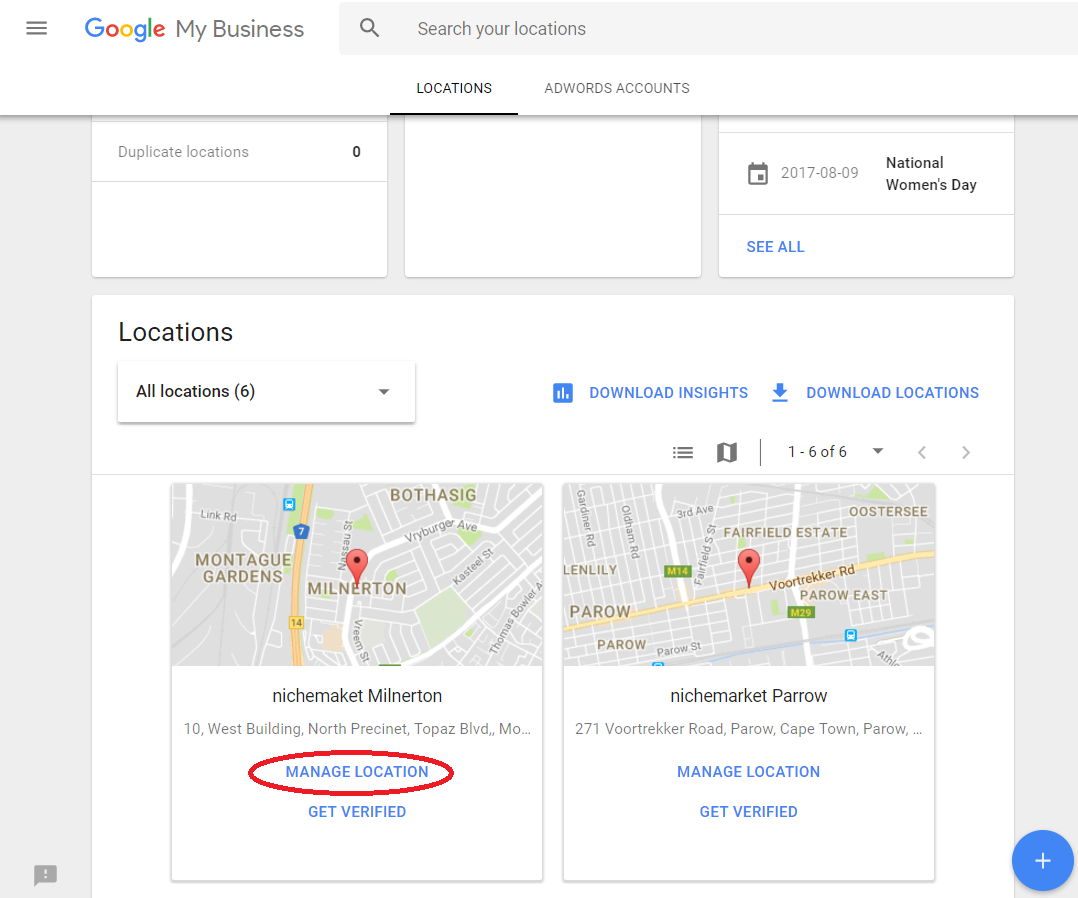Click the Parrow address '271 Voortrekker Road'
Image resolution: width=1078 pixels, height=898 pixels.
[749, 729]
